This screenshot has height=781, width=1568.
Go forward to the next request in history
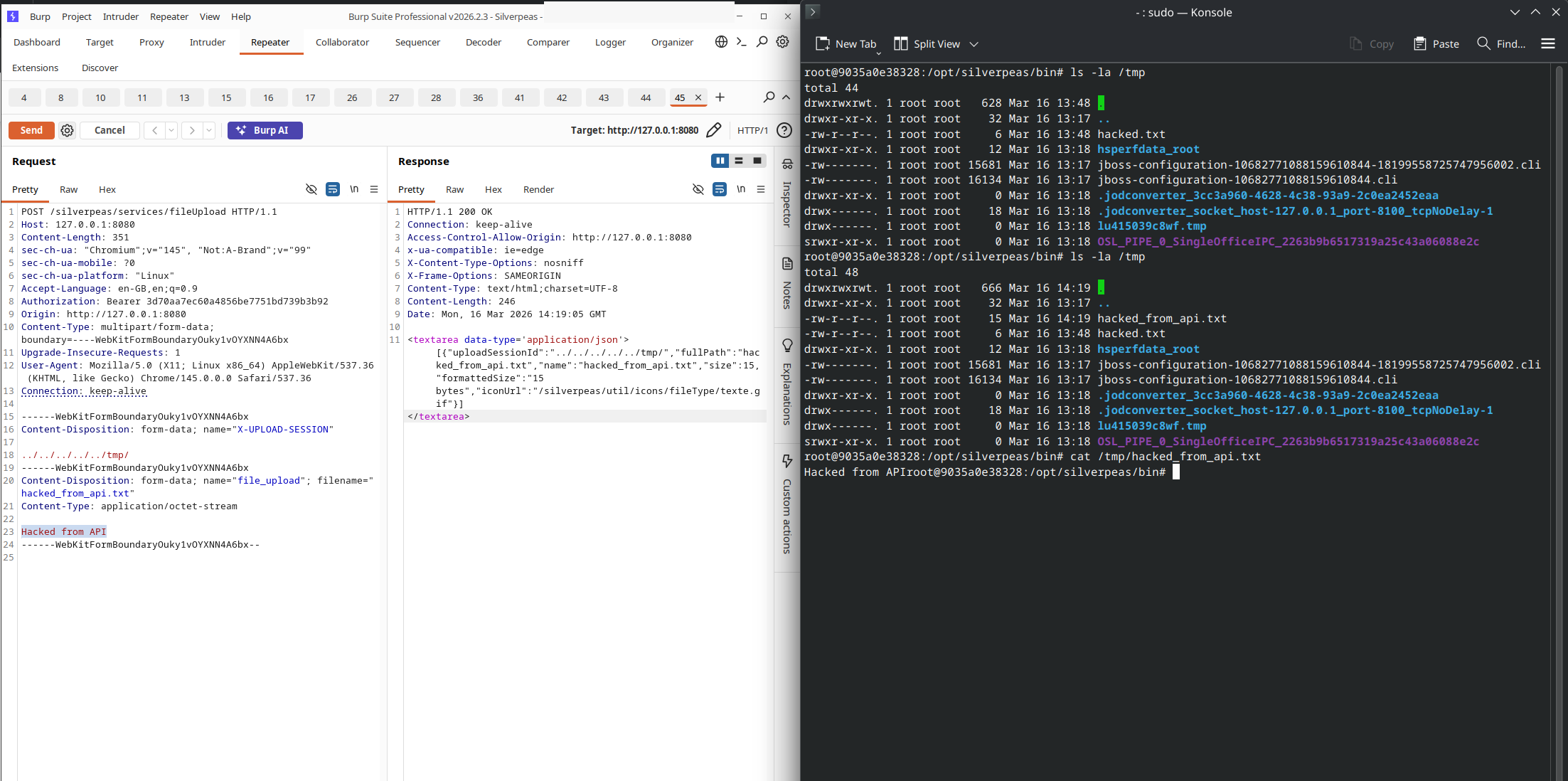pyautogui.click(x=192, y=130)
